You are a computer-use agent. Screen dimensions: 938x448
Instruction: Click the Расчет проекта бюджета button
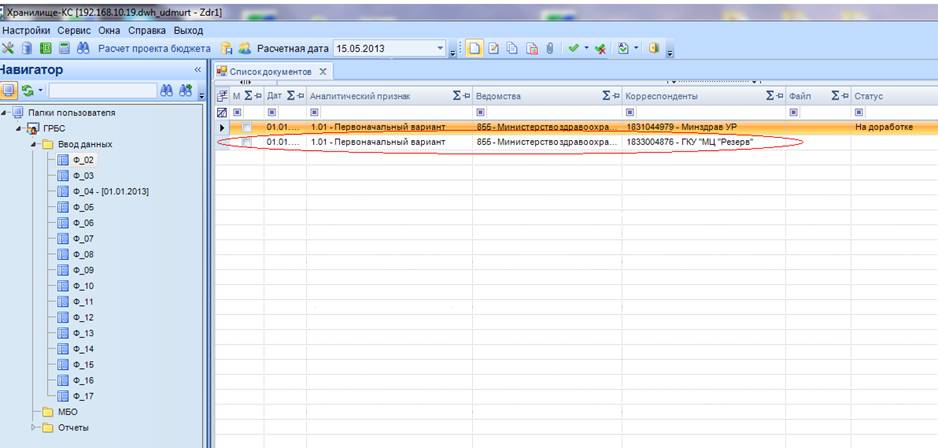click(x=153, y=48)
